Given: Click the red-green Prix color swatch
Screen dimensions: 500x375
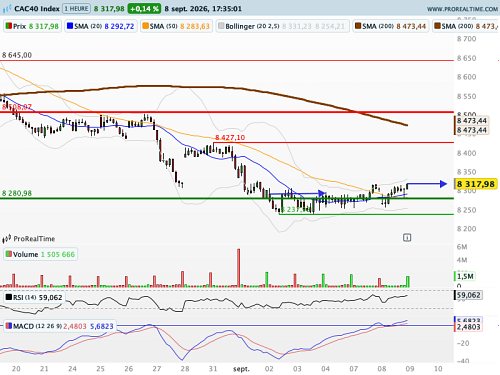Looking at the screenshot, I should 9,26.
